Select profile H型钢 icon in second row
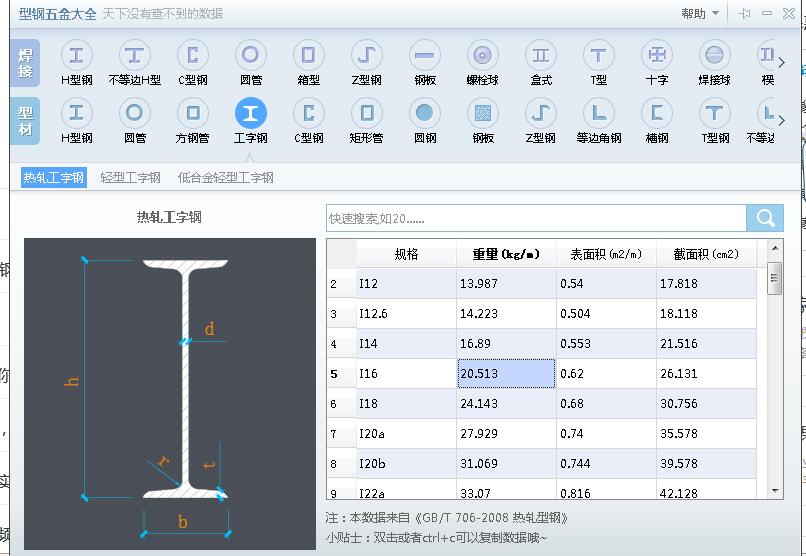 [x=77, y=113]
